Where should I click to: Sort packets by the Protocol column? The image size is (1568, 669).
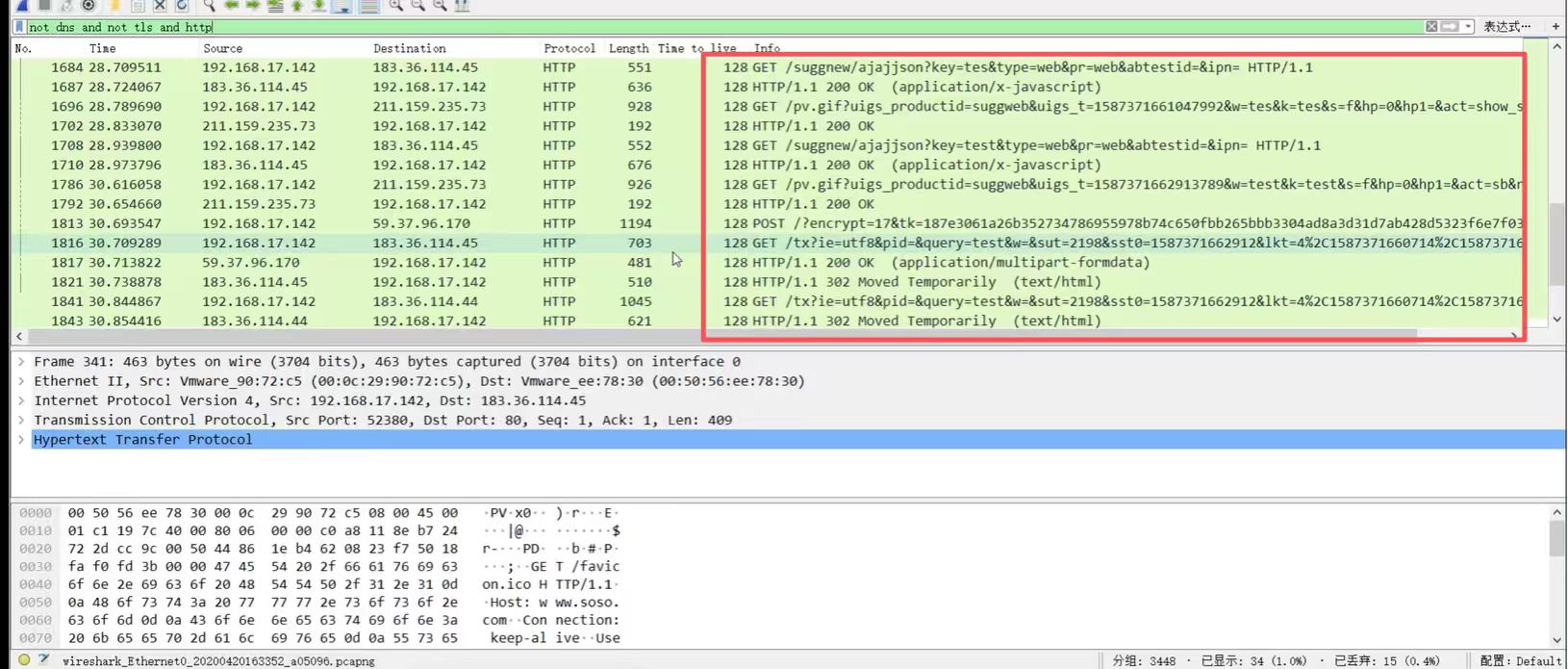click(x=569, y=48)
